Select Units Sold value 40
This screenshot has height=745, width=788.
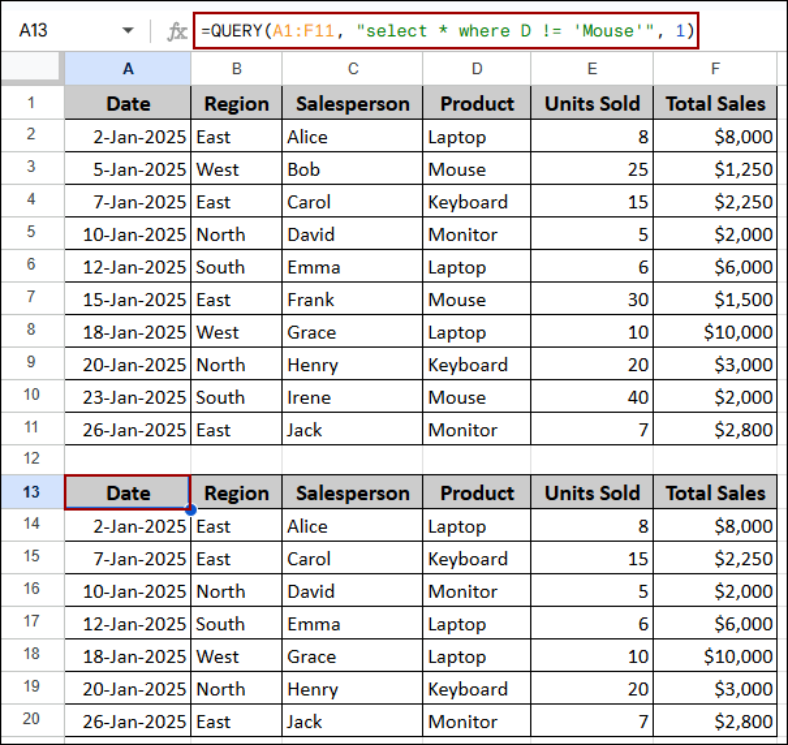(592, 397)
